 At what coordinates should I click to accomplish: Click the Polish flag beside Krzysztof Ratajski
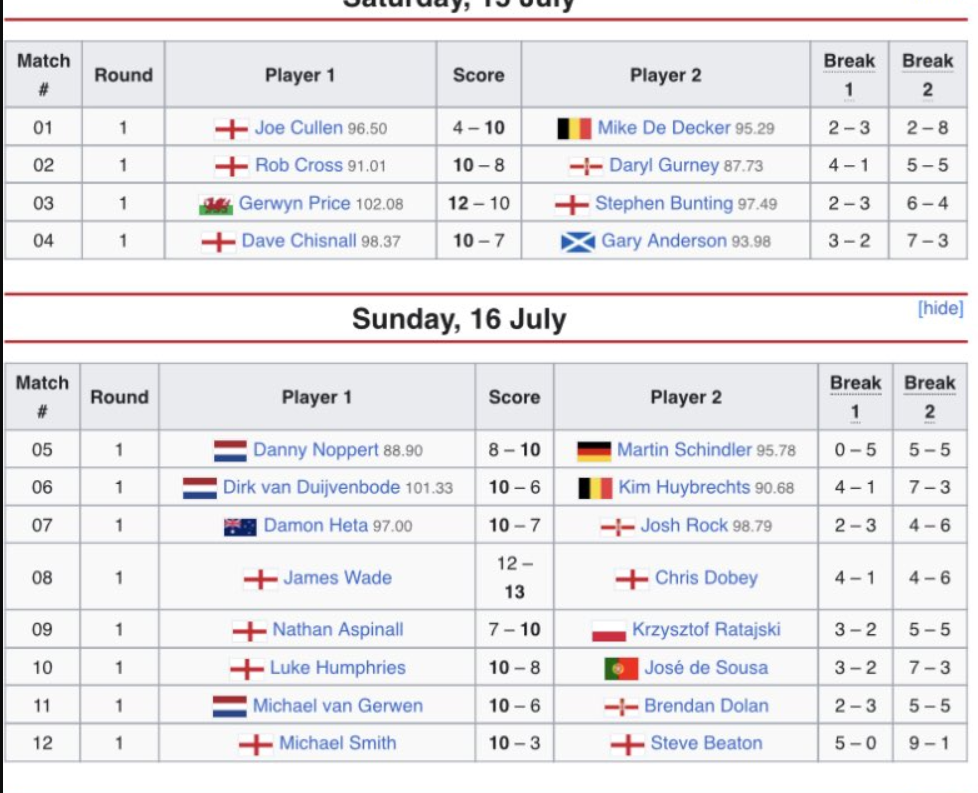[x=609, y=631]
